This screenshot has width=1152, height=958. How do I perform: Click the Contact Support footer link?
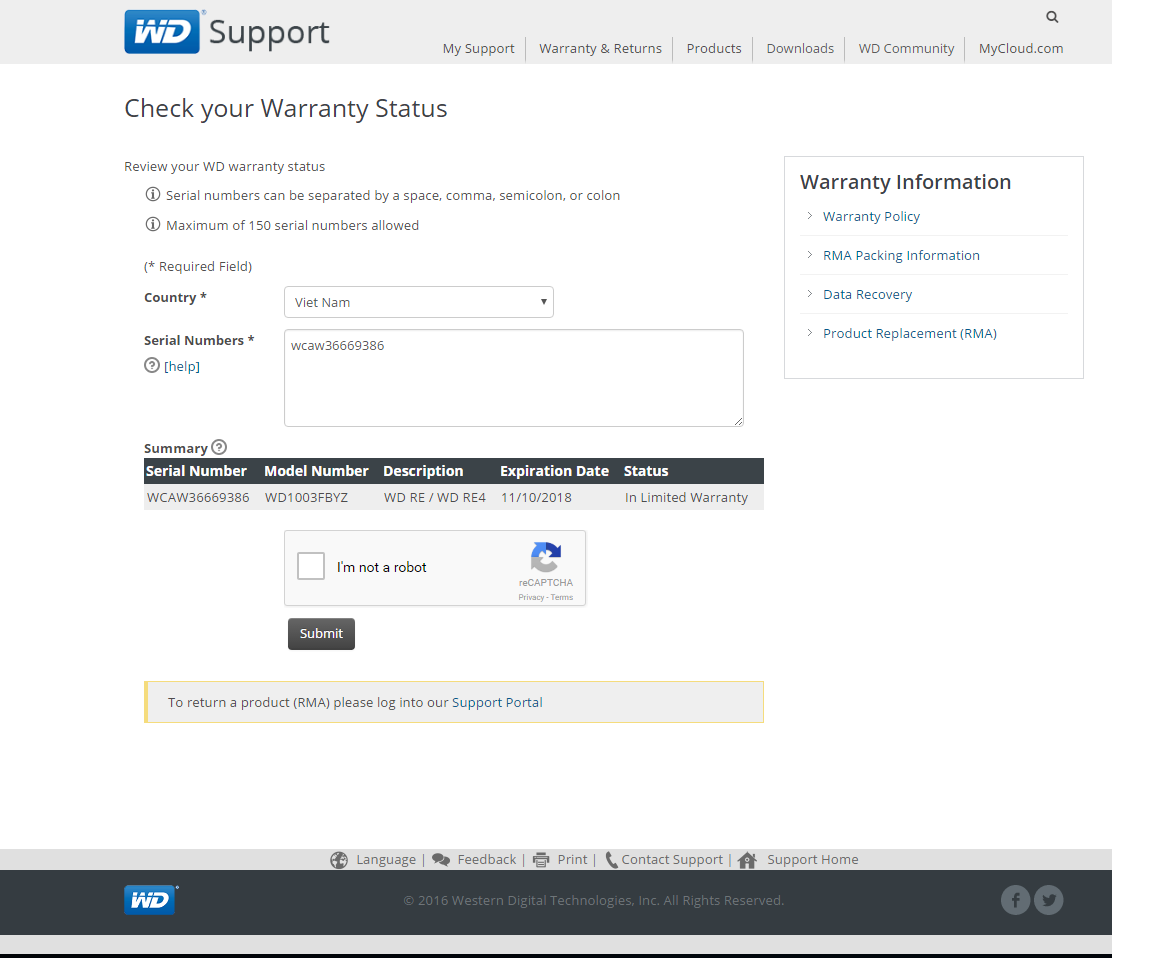(672, 860)
